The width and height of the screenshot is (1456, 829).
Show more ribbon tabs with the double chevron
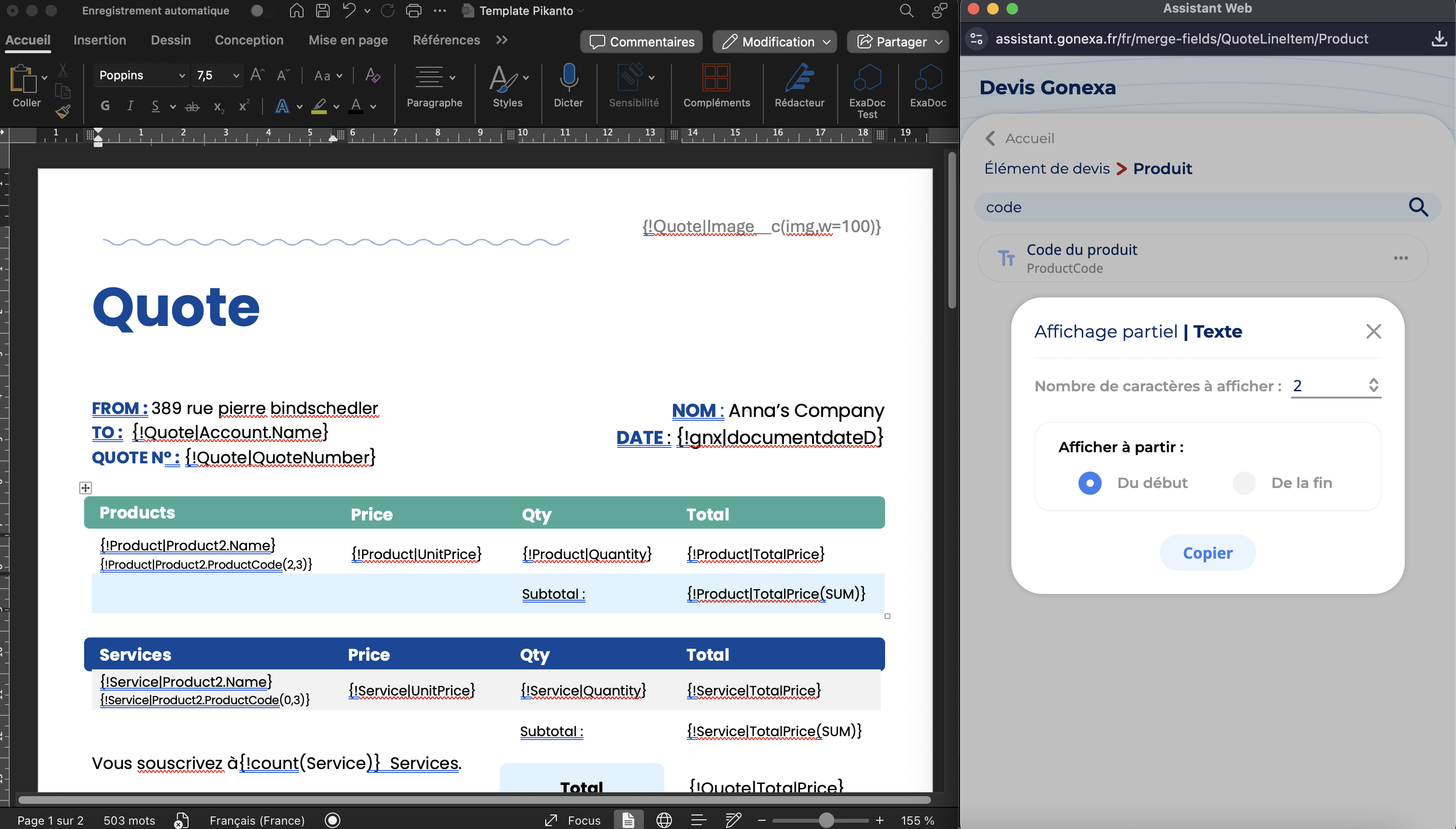click(x=501, y=40)
